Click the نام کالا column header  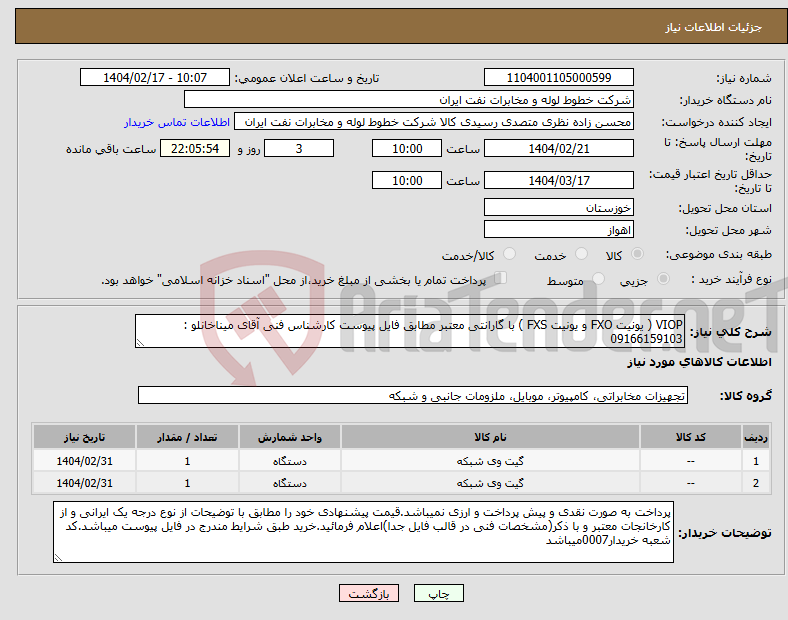[x=490, y=437]
